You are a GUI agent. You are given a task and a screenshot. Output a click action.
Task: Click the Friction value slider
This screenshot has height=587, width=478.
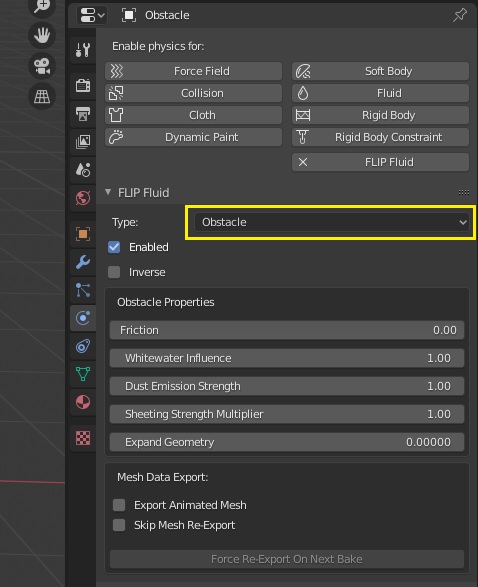coord(287,330)
